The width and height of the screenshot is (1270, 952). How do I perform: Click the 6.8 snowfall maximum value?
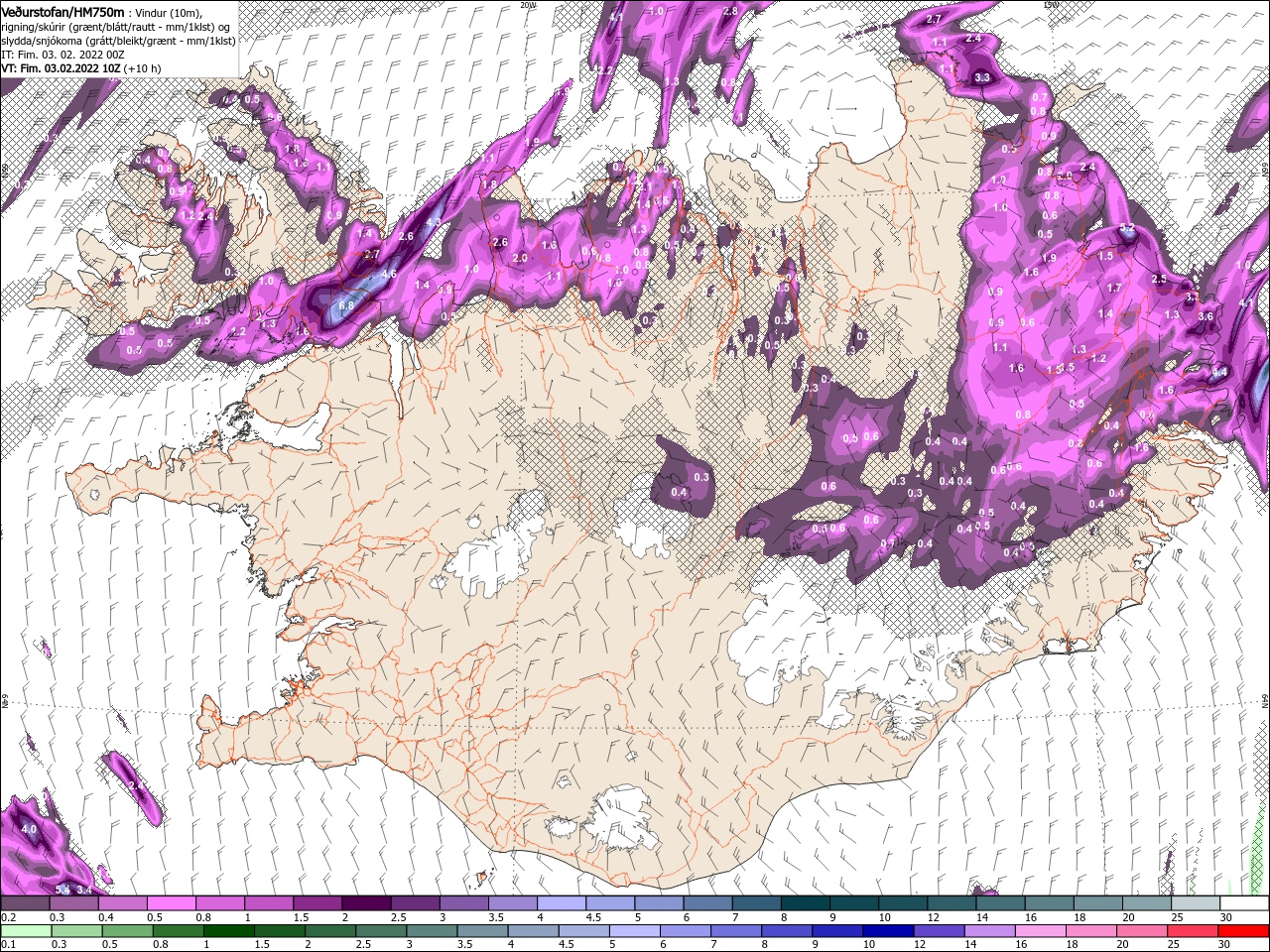tap(346, 305)
